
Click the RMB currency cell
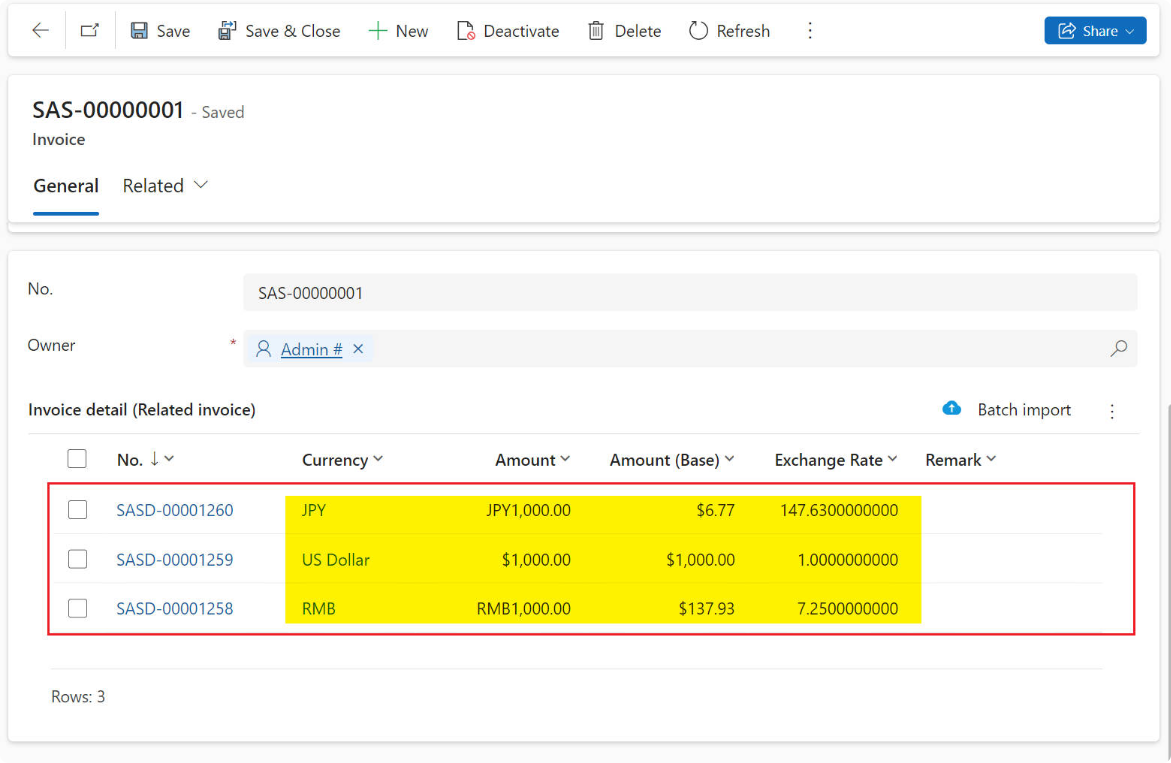pyautogui.click(x=319, y=608)
